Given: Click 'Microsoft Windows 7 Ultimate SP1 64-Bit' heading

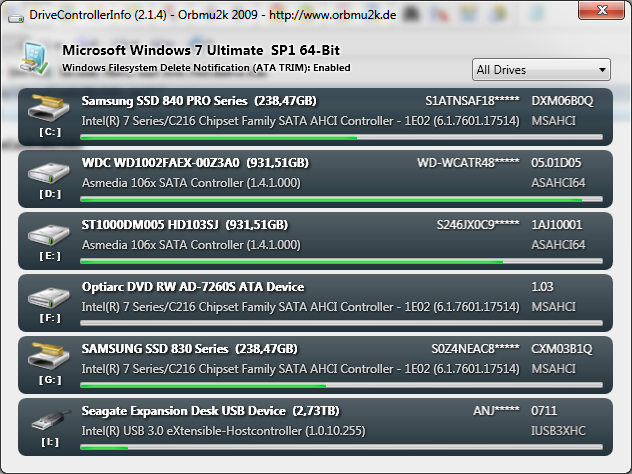Looking at the screenshot, I should [201, 50].
